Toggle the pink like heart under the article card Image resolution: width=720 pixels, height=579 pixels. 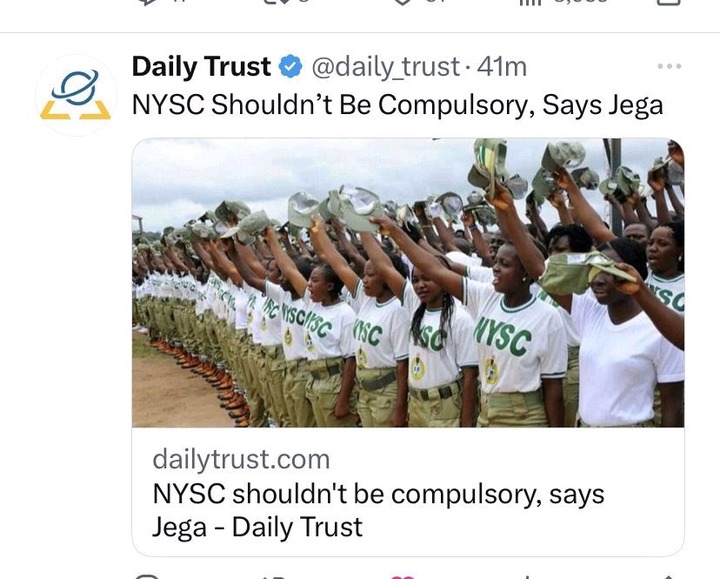coord(402,577)
